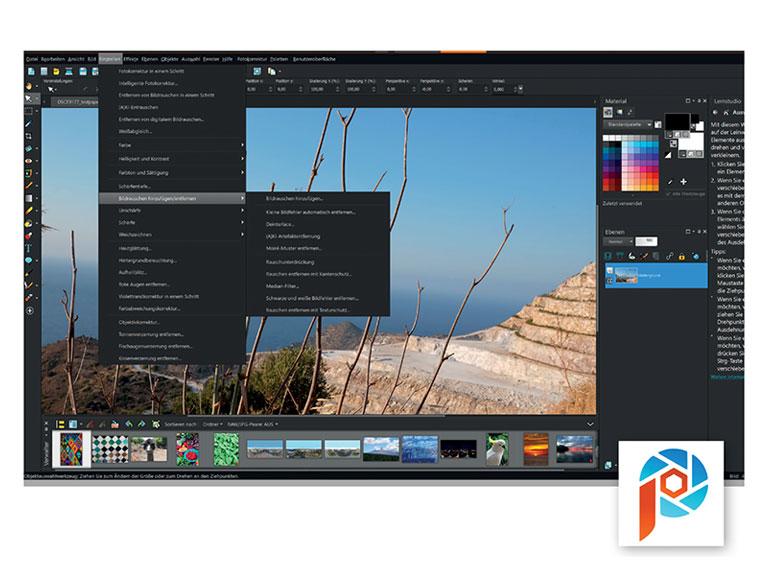Click the yellow toolbar icon beside New
The width and height of the screenshot is (770, 577).
coord(56,72)
